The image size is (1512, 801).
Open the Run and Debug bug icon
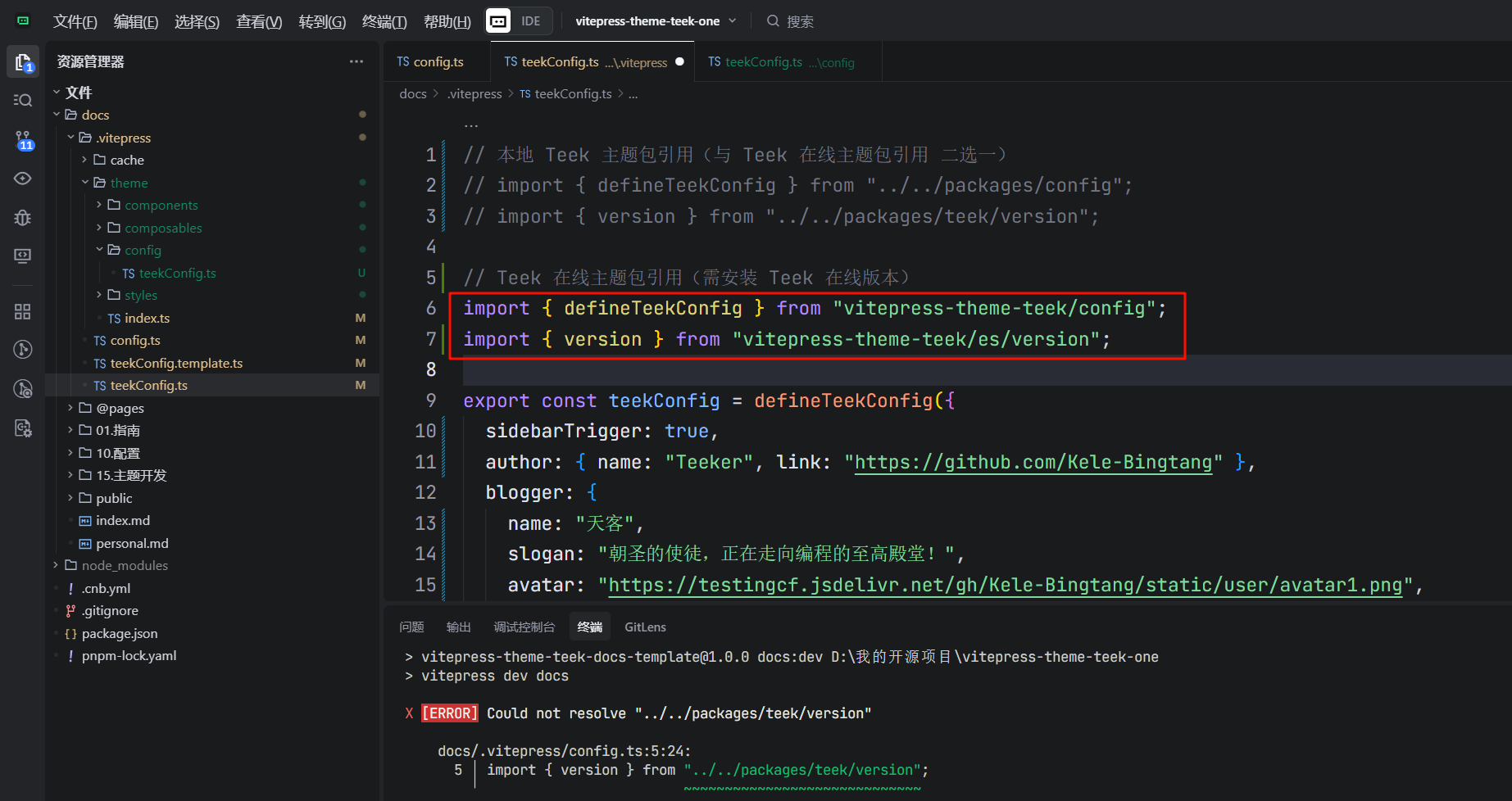pyautogui.click(x=23, y=217)
